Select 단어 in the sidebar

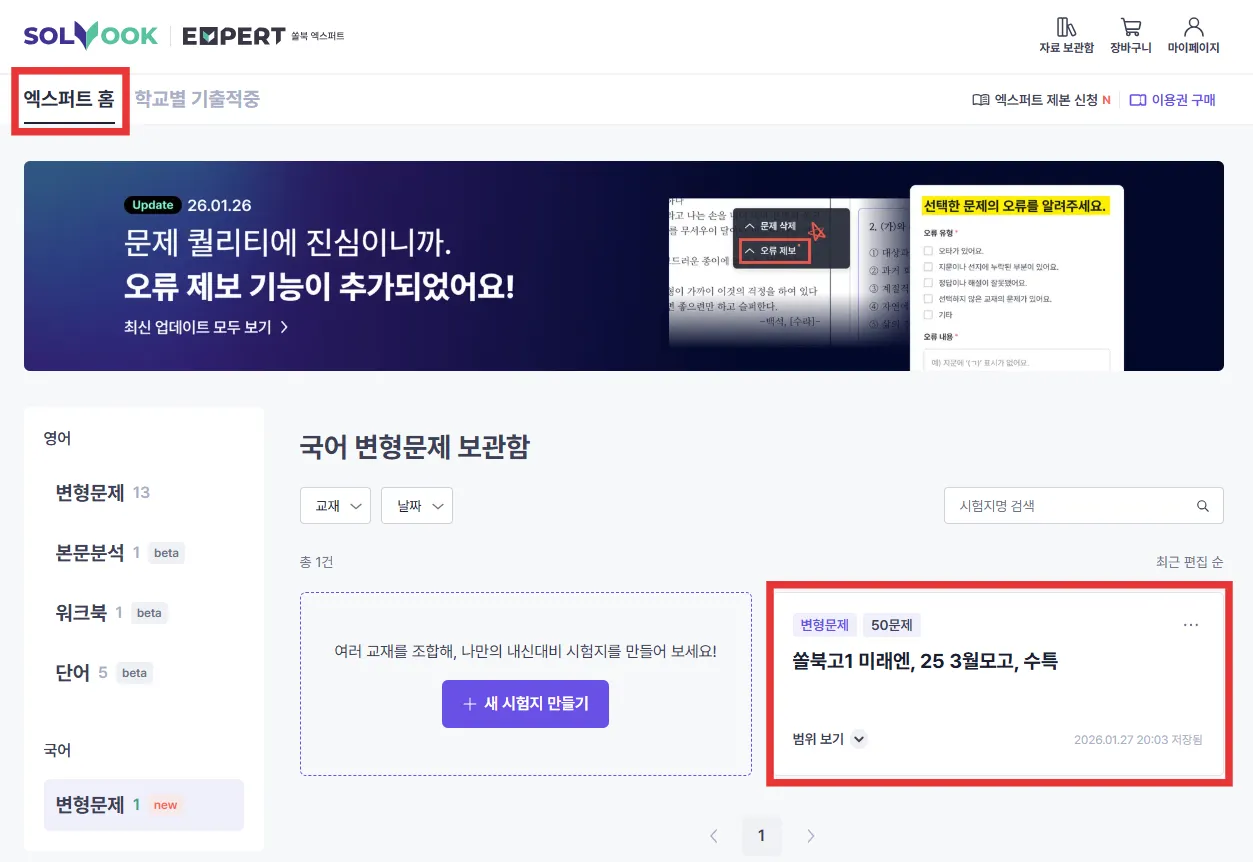click(103, 672)
